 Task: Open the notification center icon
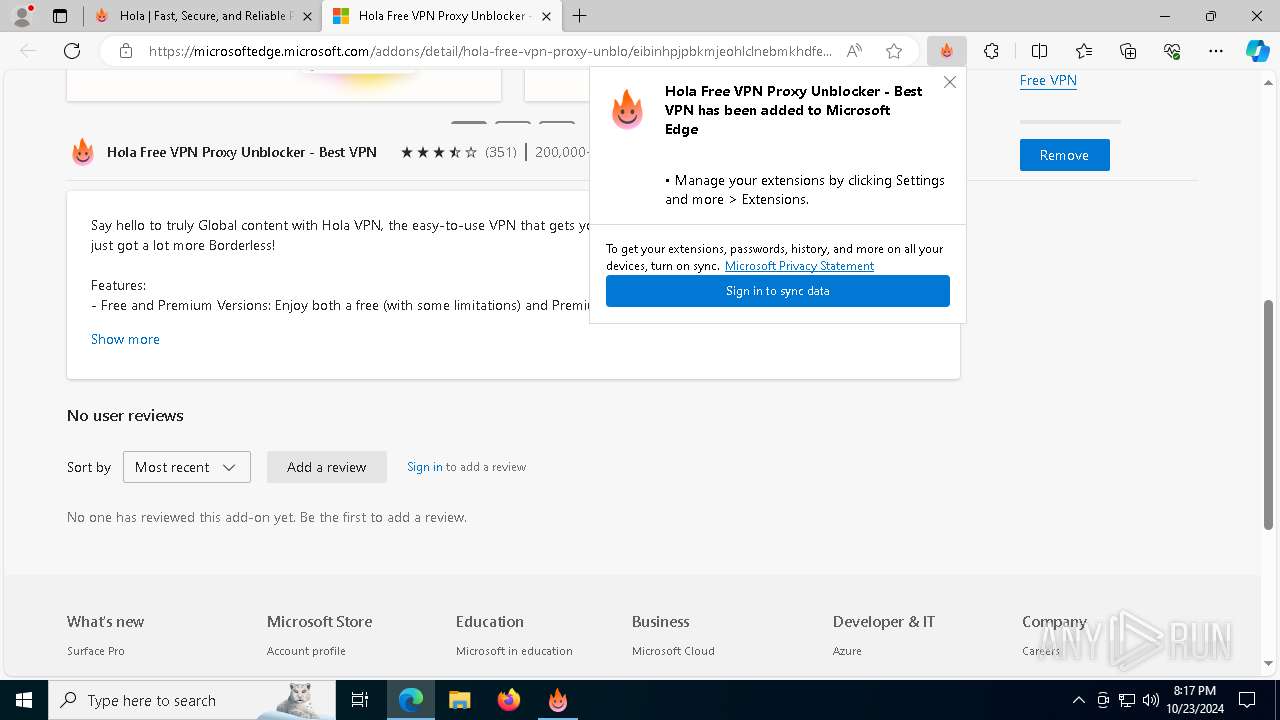pos(1247,700)
